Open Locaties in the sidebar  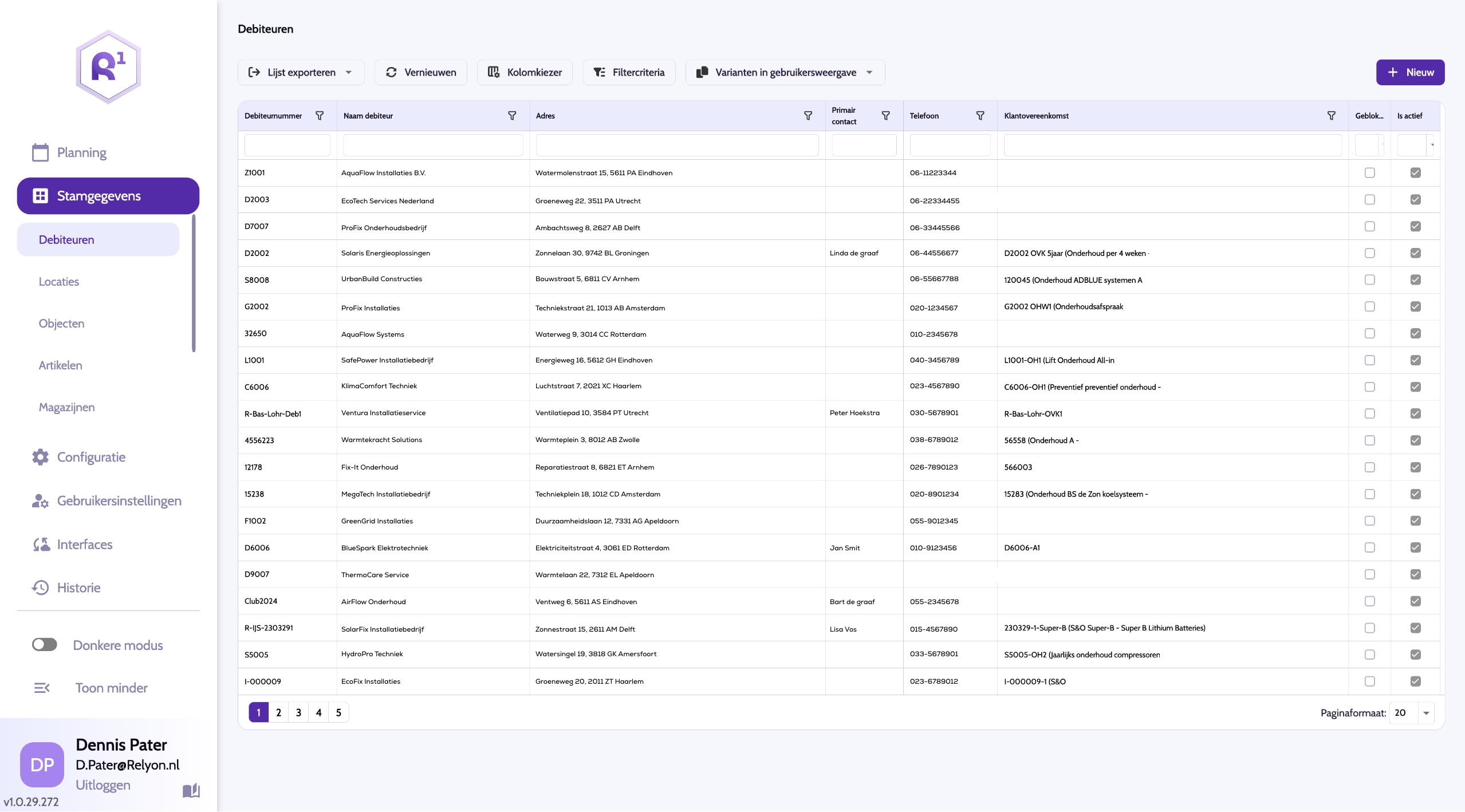point(58,282)
